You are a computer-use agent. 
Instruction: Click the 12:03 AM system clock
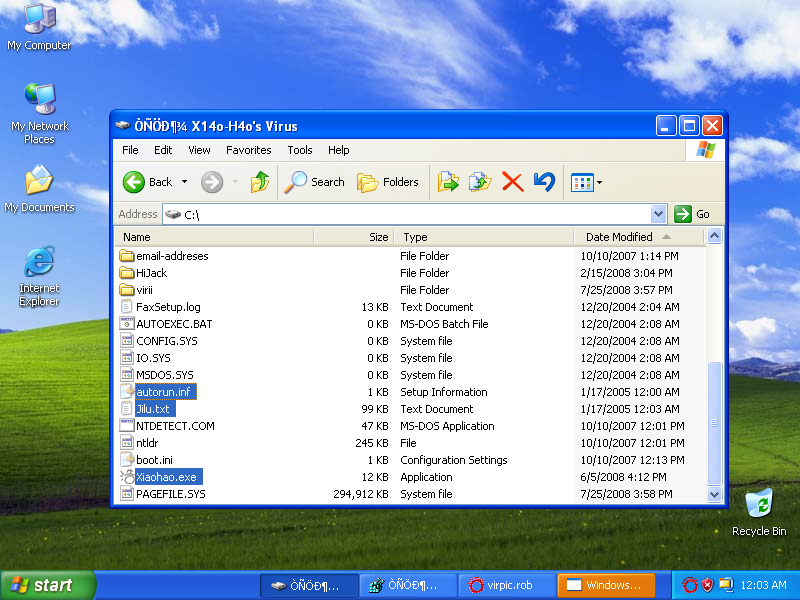(x=764, y=585)
